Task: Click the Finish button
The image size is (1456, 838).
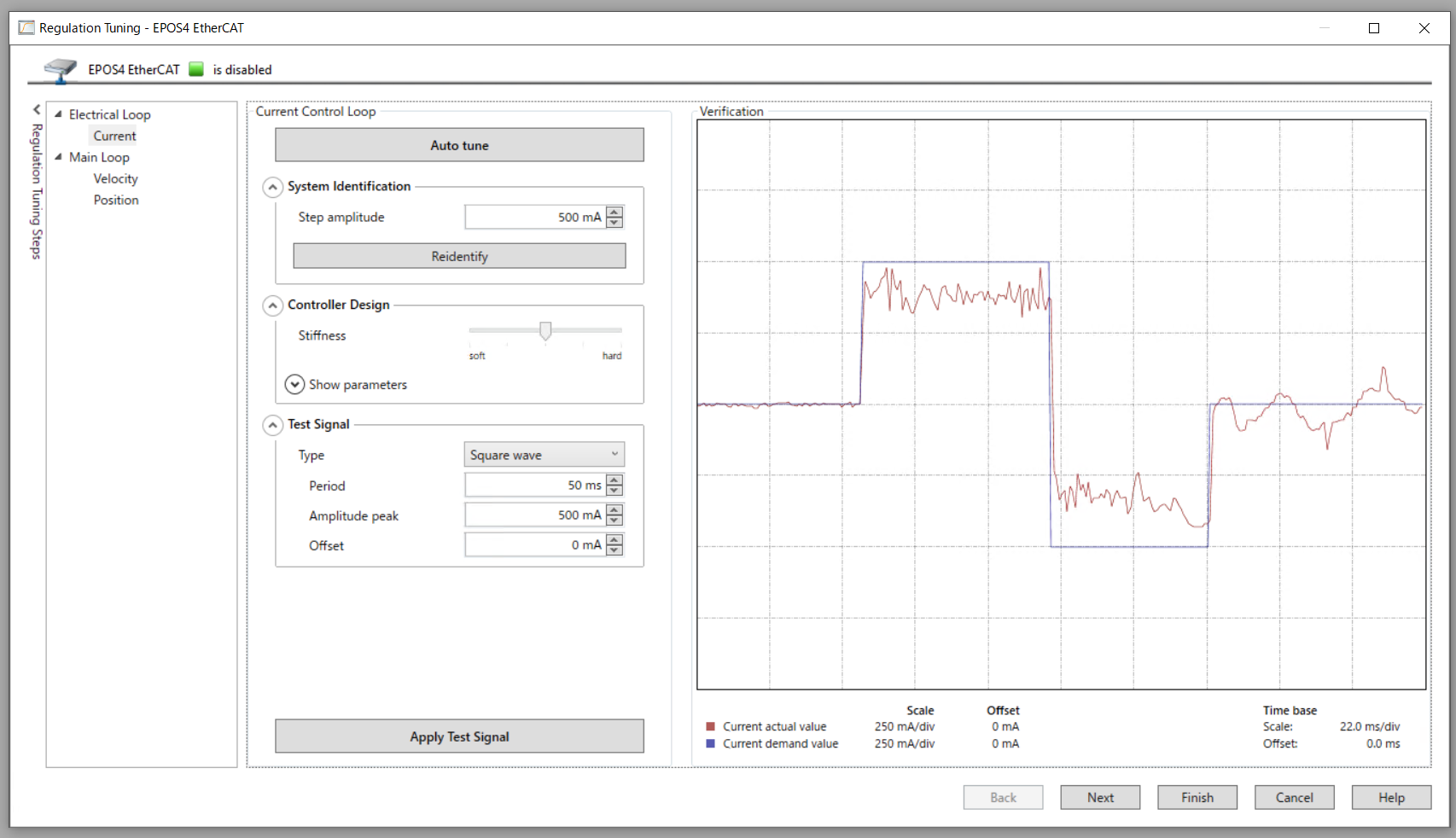Action: [1197, 798]
